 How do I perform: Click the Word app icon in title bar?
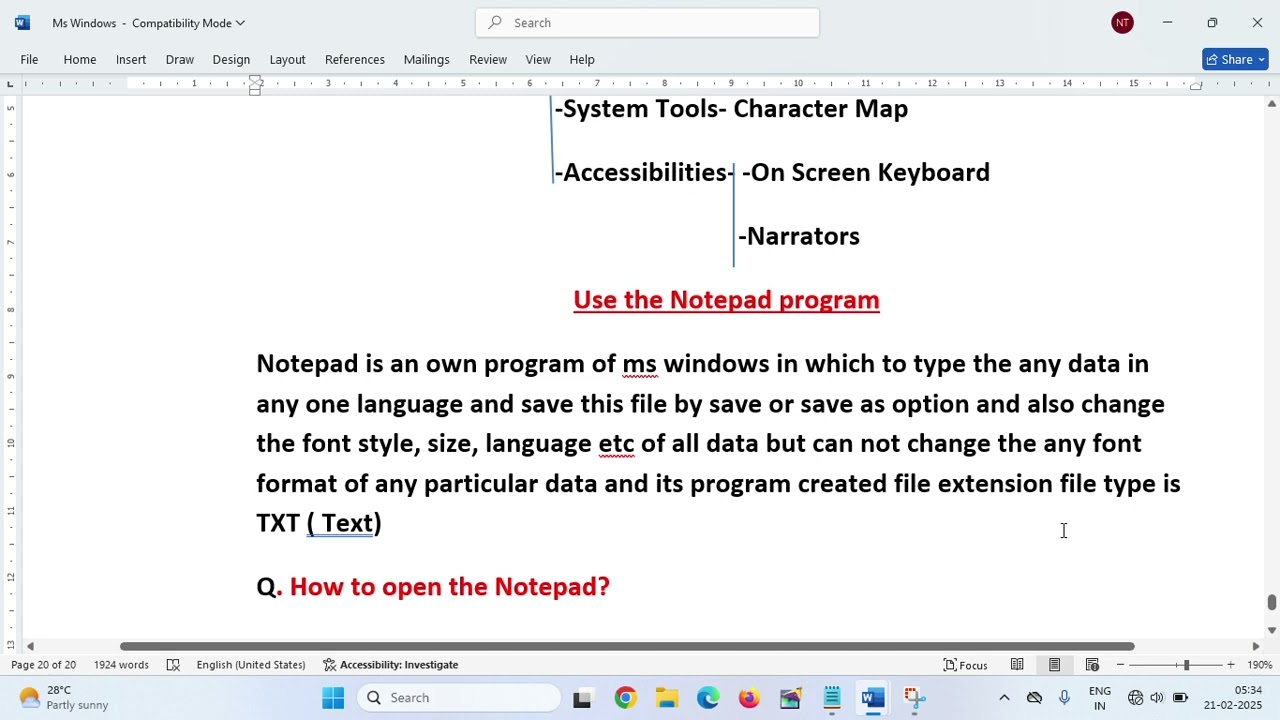click(22, 22)
